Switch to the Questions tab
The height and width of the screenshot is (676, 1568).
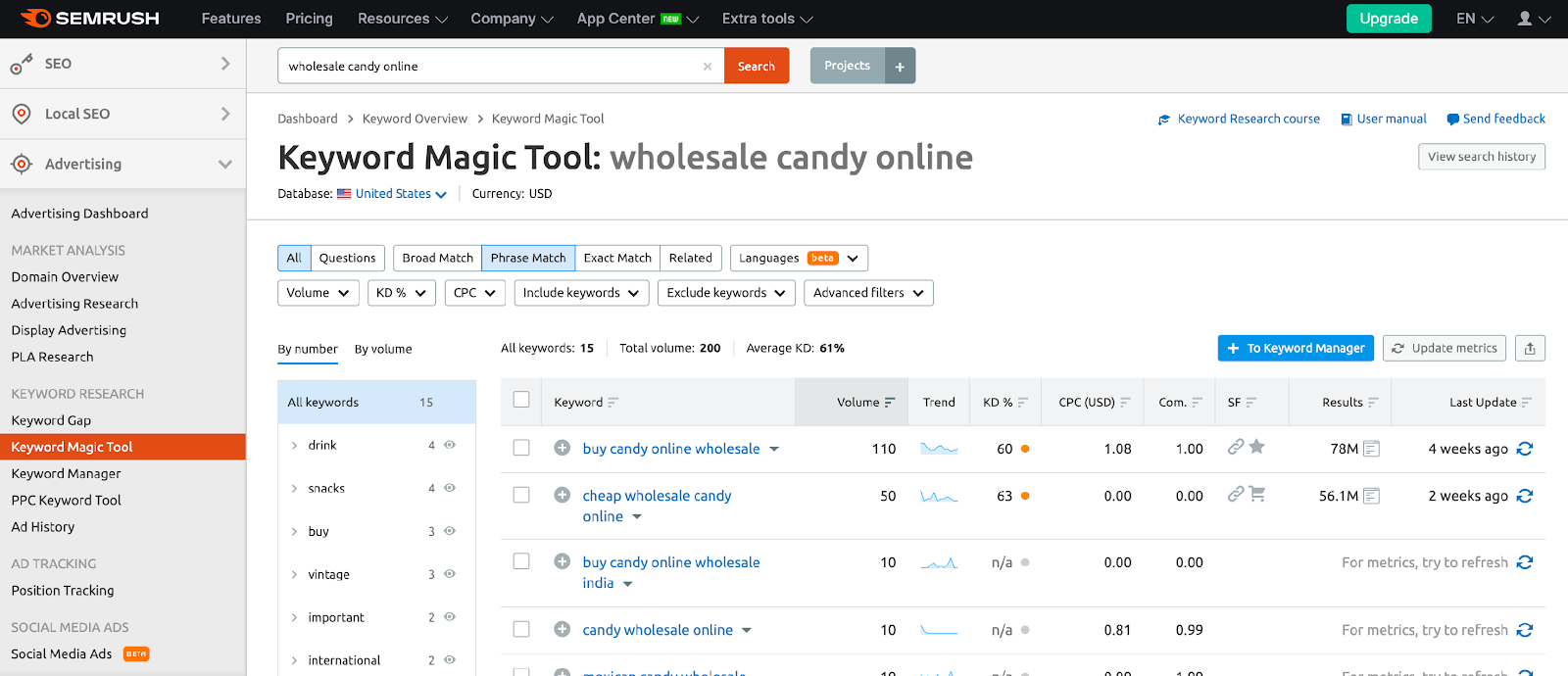(347, 258)
